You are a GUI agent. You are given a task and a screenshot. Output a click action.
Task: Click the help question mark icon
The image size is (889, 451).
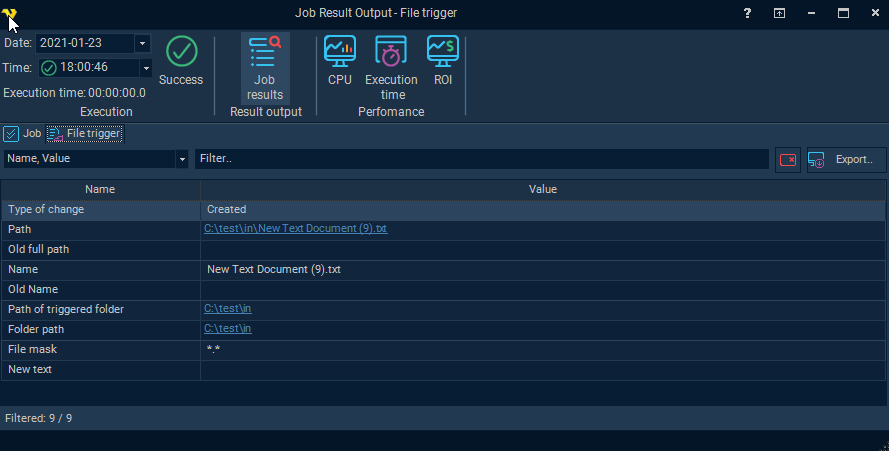tap(747, 13)
